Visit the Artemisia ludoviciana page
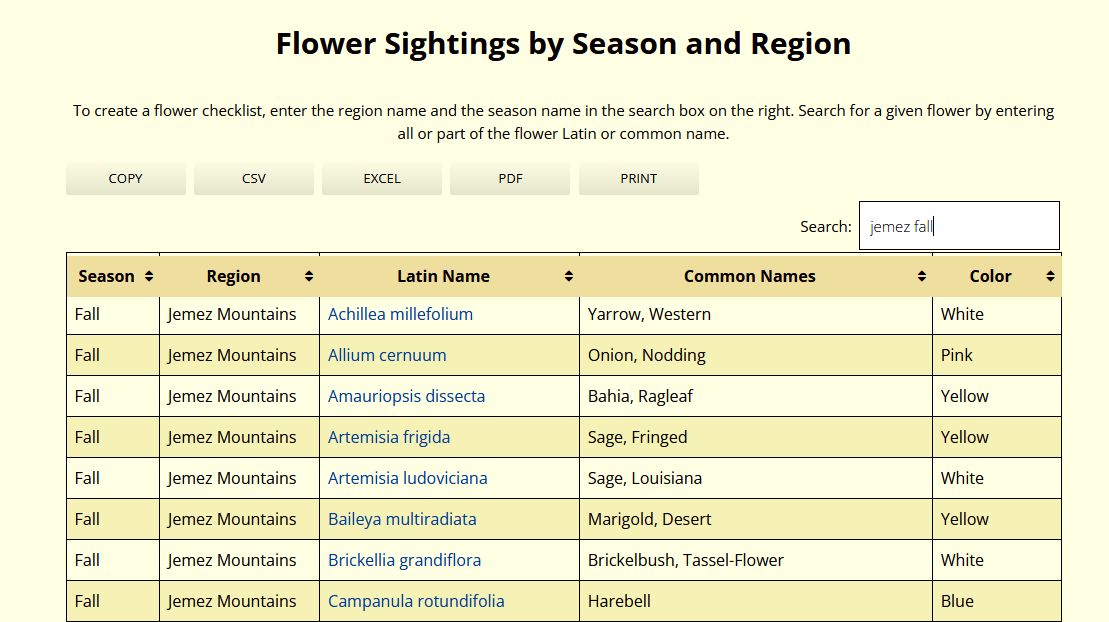The width and height of the screenshot is (1109, 622). 407,478
